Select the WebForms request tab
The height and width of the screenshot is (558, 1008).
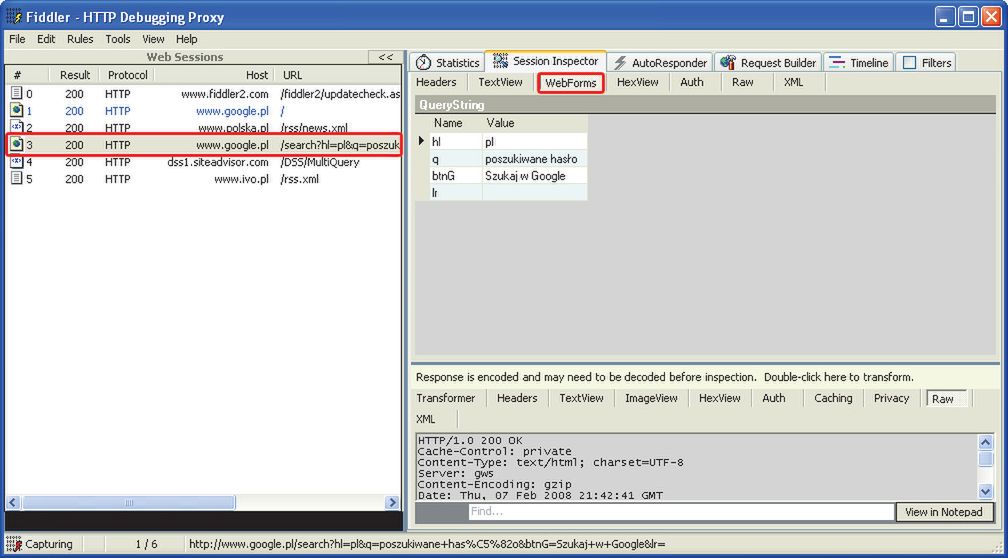[571, 83]
